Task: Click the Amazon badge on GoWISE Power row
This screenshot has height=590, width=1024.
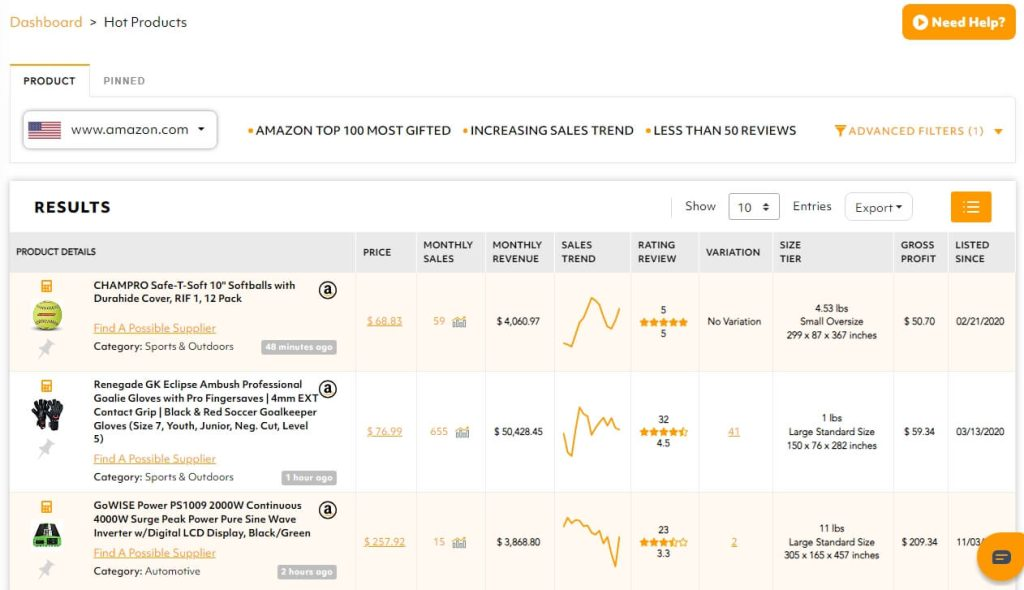Action: 328,510
